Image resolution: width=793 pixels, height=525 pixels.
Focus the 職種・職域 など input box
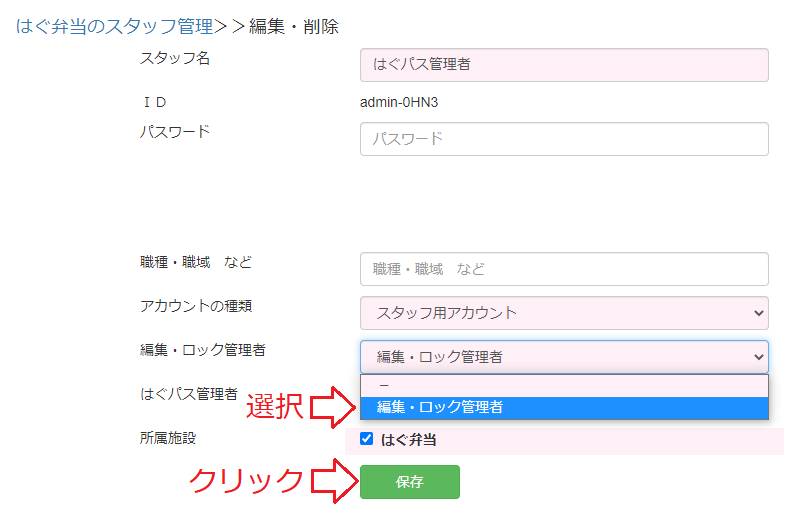tap(564, 269)
